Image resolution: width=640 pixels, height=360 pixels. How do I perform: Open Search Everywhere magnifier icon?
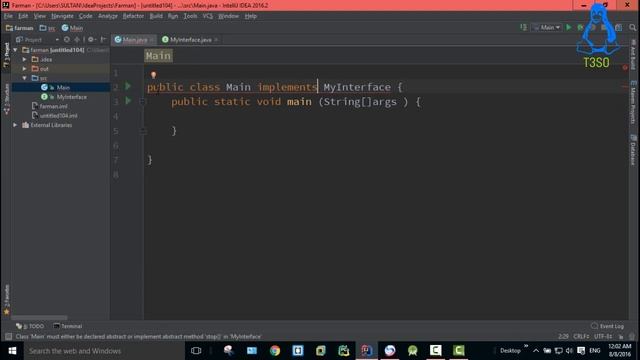(x=632, y=27)
